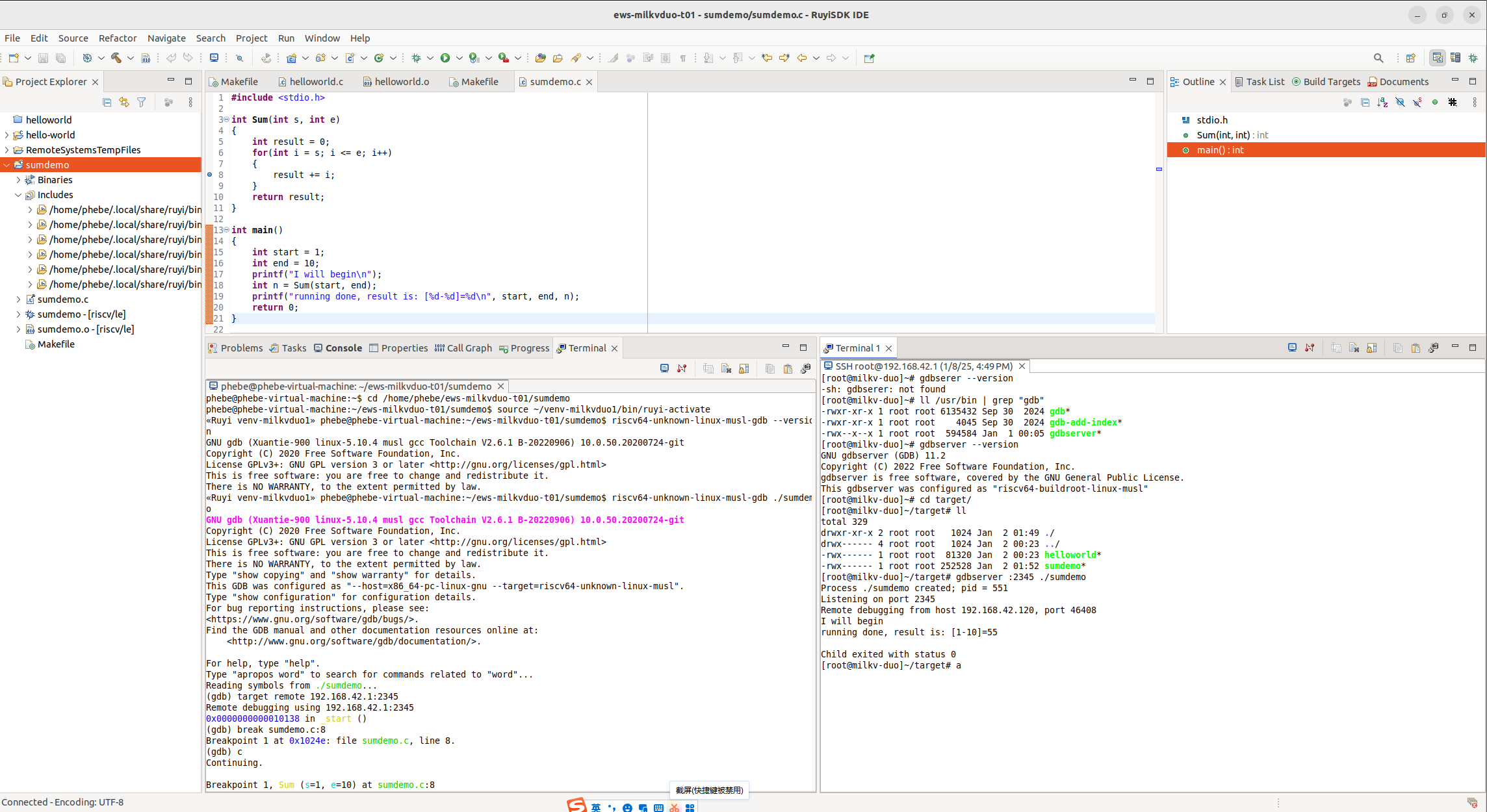This screenshot has height=812, width=1487.
Task: Toggle Group Includes hash icon in Outline
Action: (x=1453, y=102)
